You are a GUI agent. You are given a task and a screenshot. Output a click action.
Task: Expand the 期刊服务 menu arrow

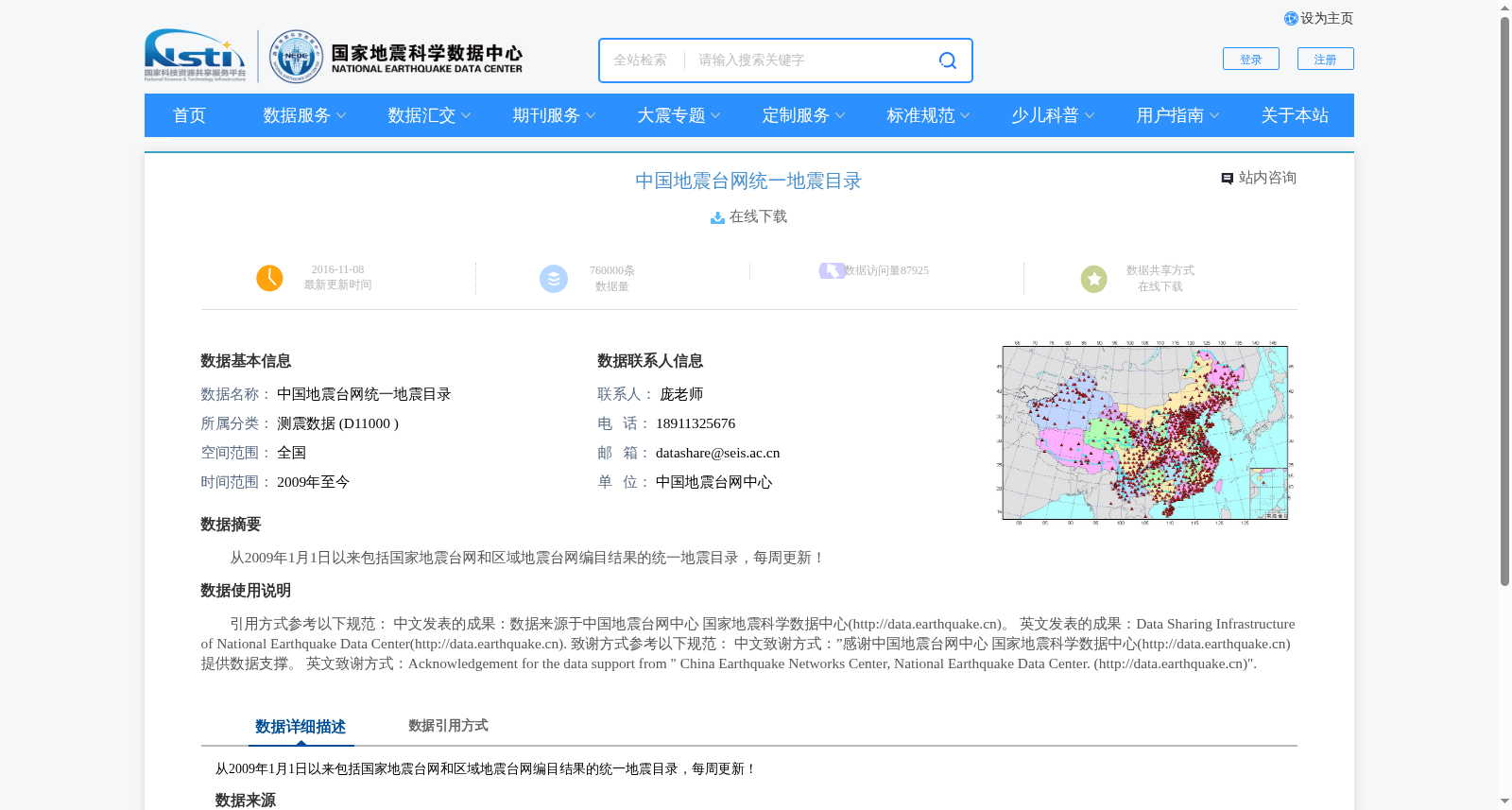[x=591, y=116]
